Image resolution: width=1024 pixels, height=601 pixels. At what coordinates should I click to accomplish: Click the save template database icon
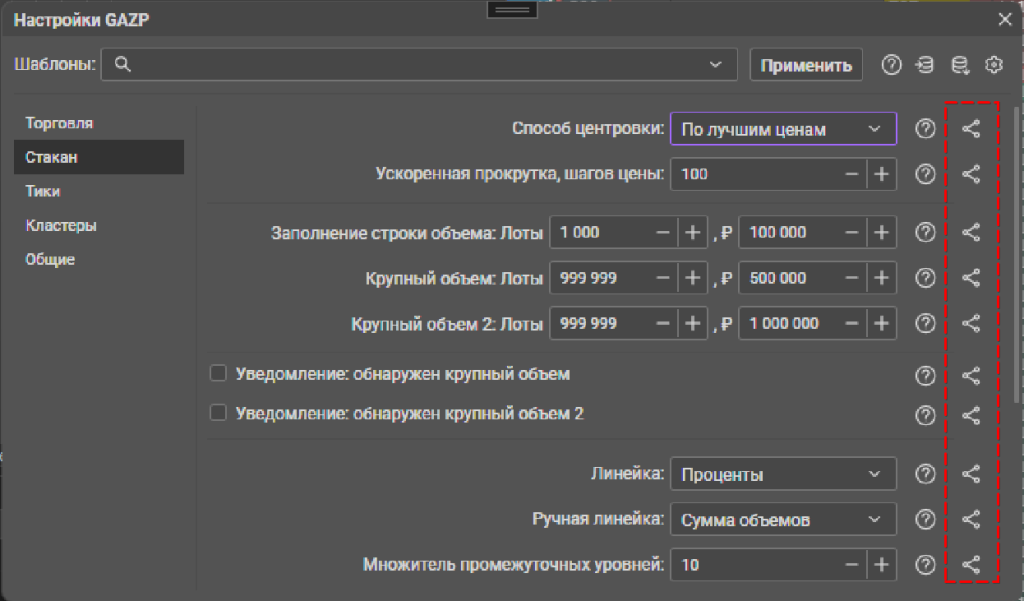960,65
